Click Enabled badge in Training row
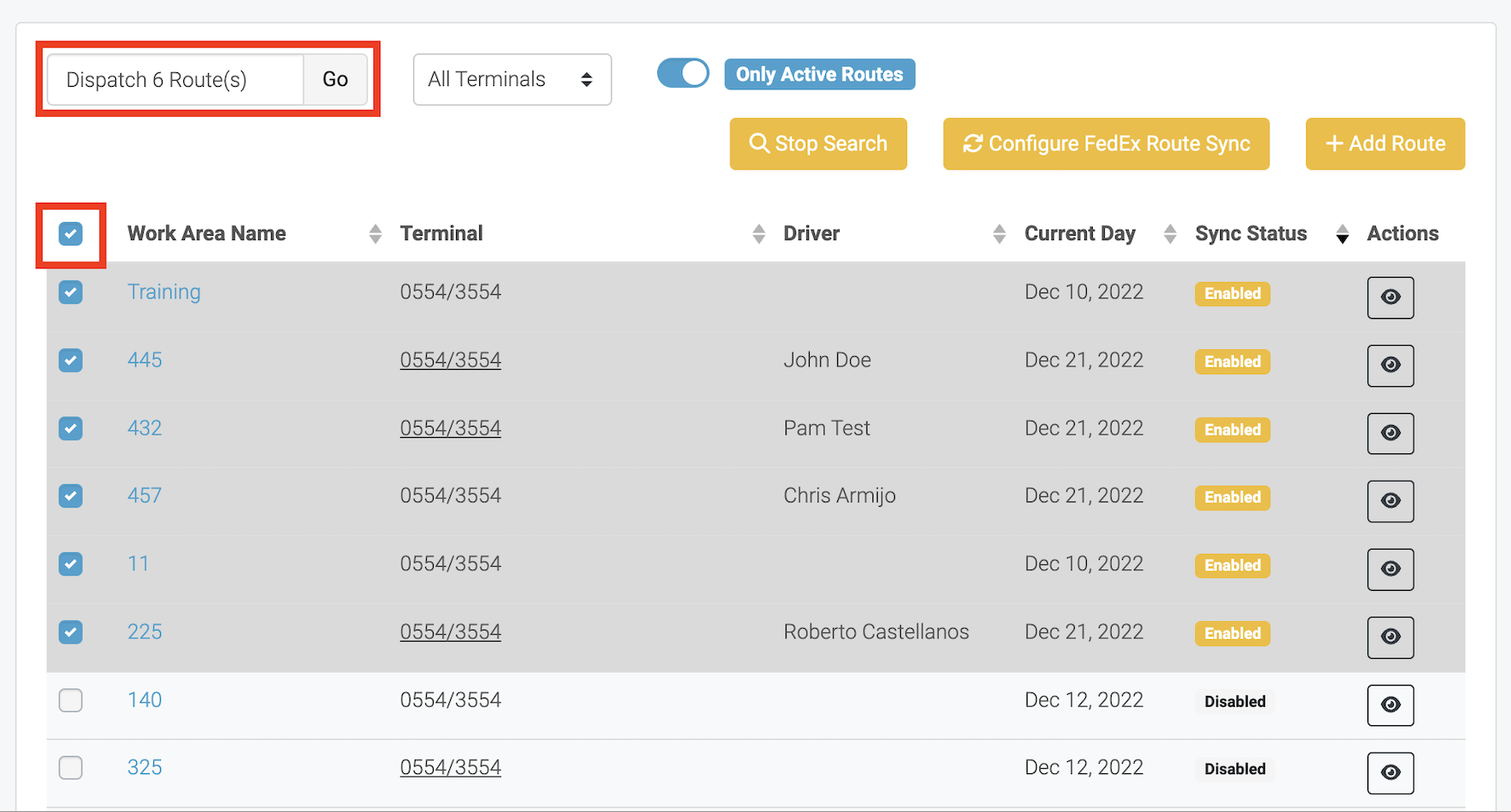Screen dimensions: 1511x812 coord(1232,293)
